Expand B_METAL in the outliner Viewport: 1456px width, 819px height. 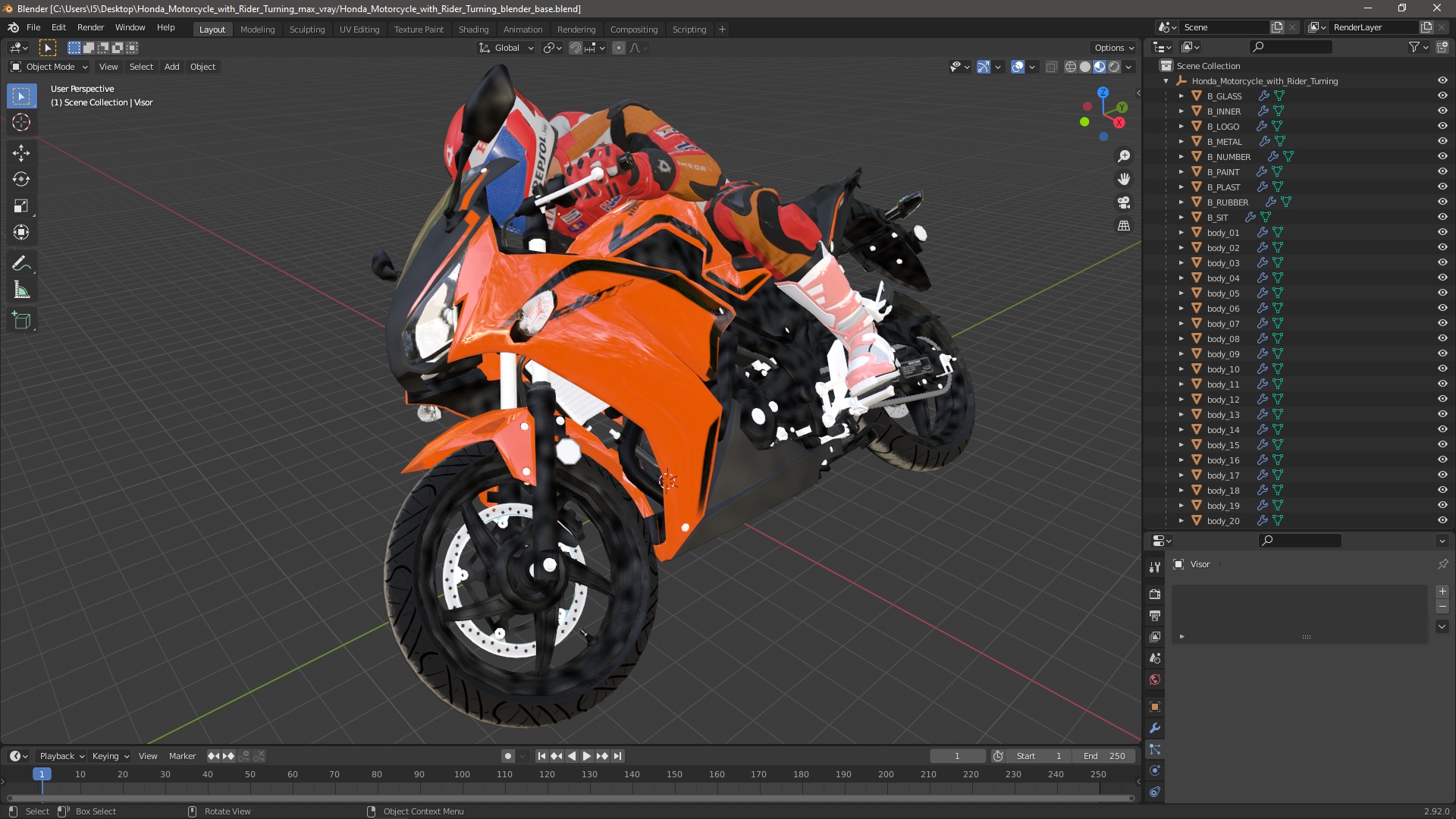(x=1181, y=142)
